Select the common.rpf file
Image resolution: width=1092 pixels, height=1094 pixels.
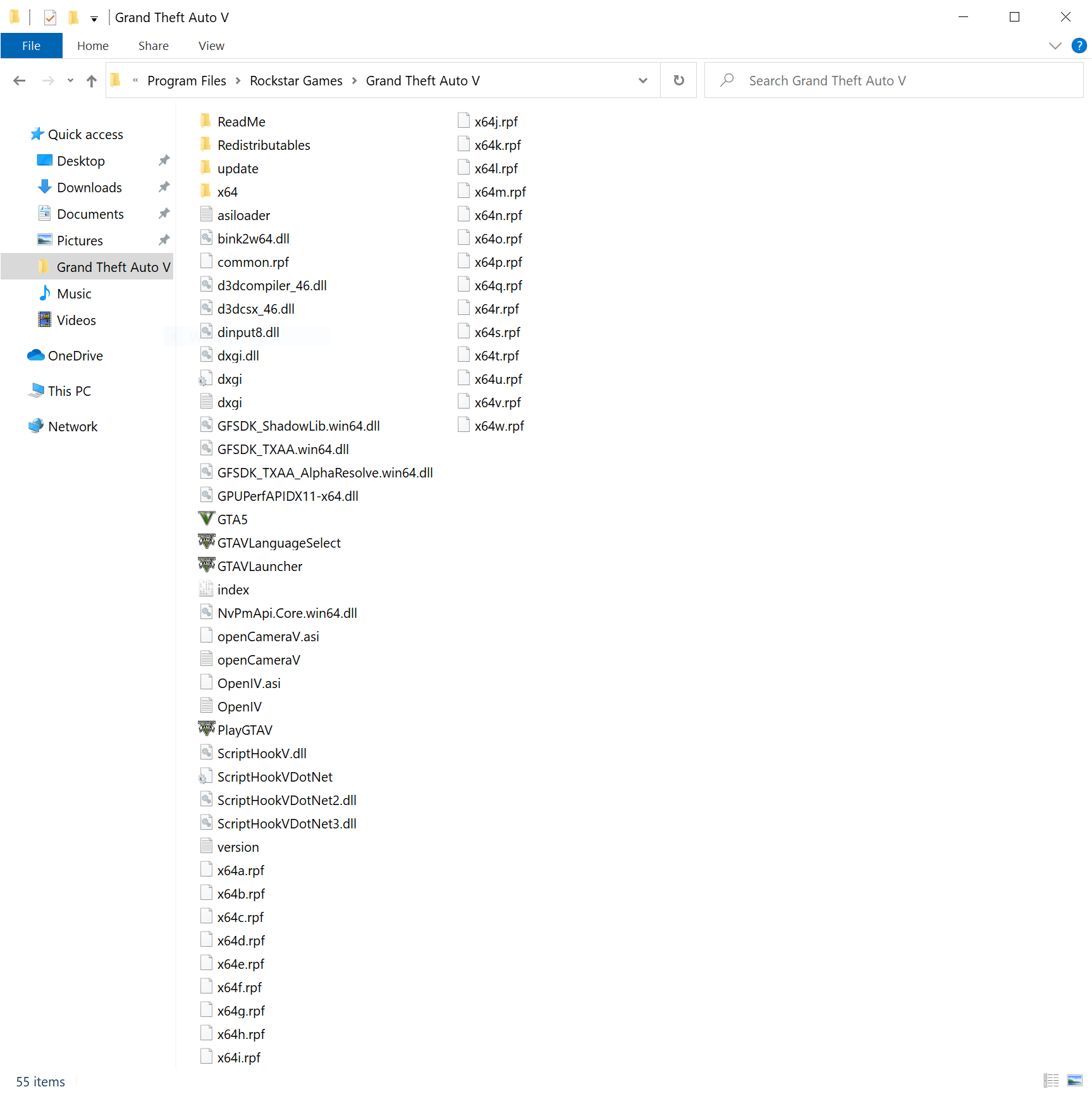pos(244,262)
